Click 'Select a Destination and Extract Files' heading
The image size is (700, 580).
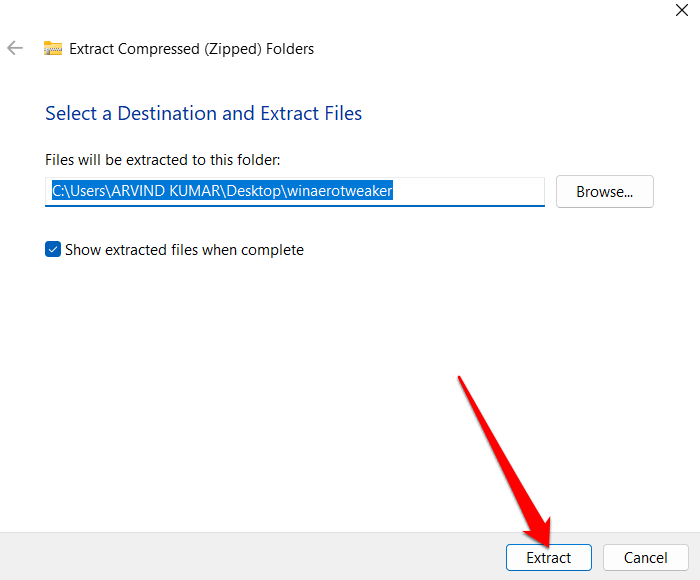coord(204,113)
